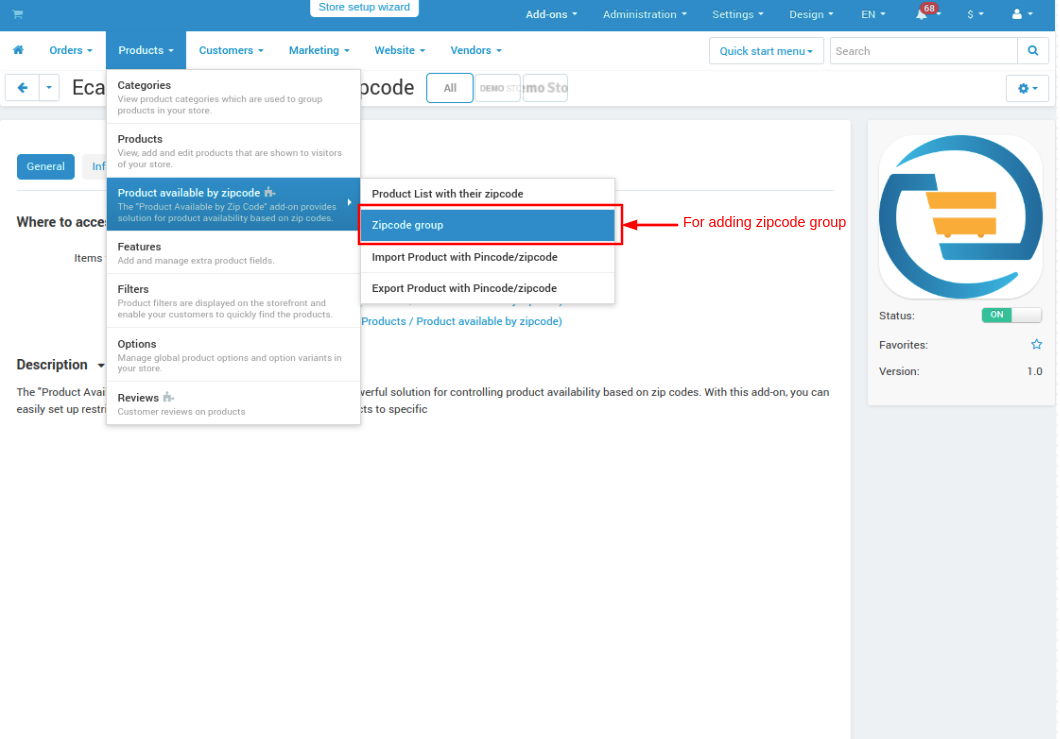
Task: Click the search magnifier button
Action: point(1032,51)
